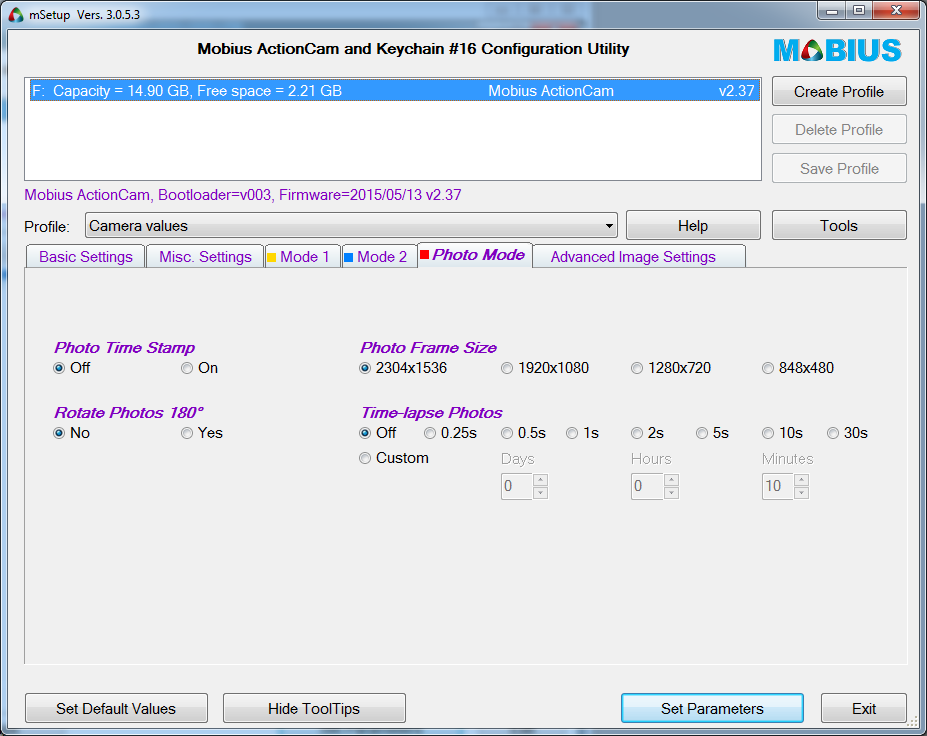Click the Create Profile button
This screenshot has width=927, height=736.
(x=839, y=92)
